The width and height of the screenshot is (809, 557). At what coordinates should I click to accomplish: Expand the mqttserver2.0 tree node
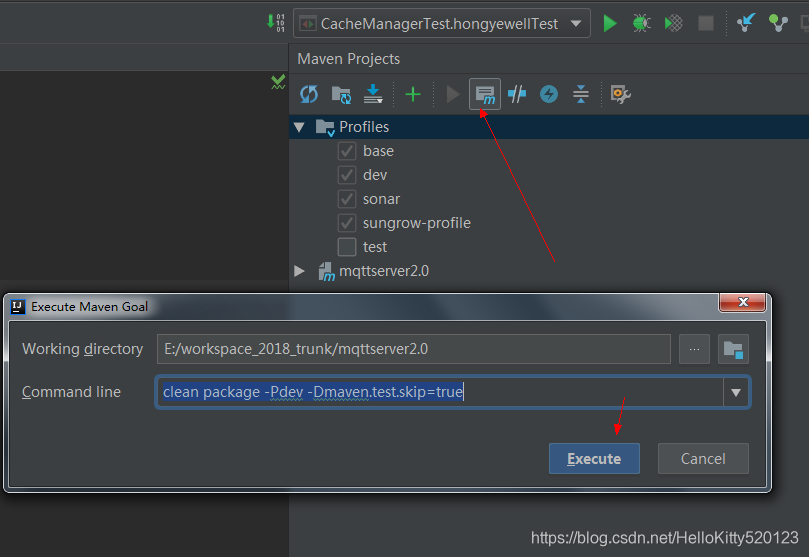299,271
